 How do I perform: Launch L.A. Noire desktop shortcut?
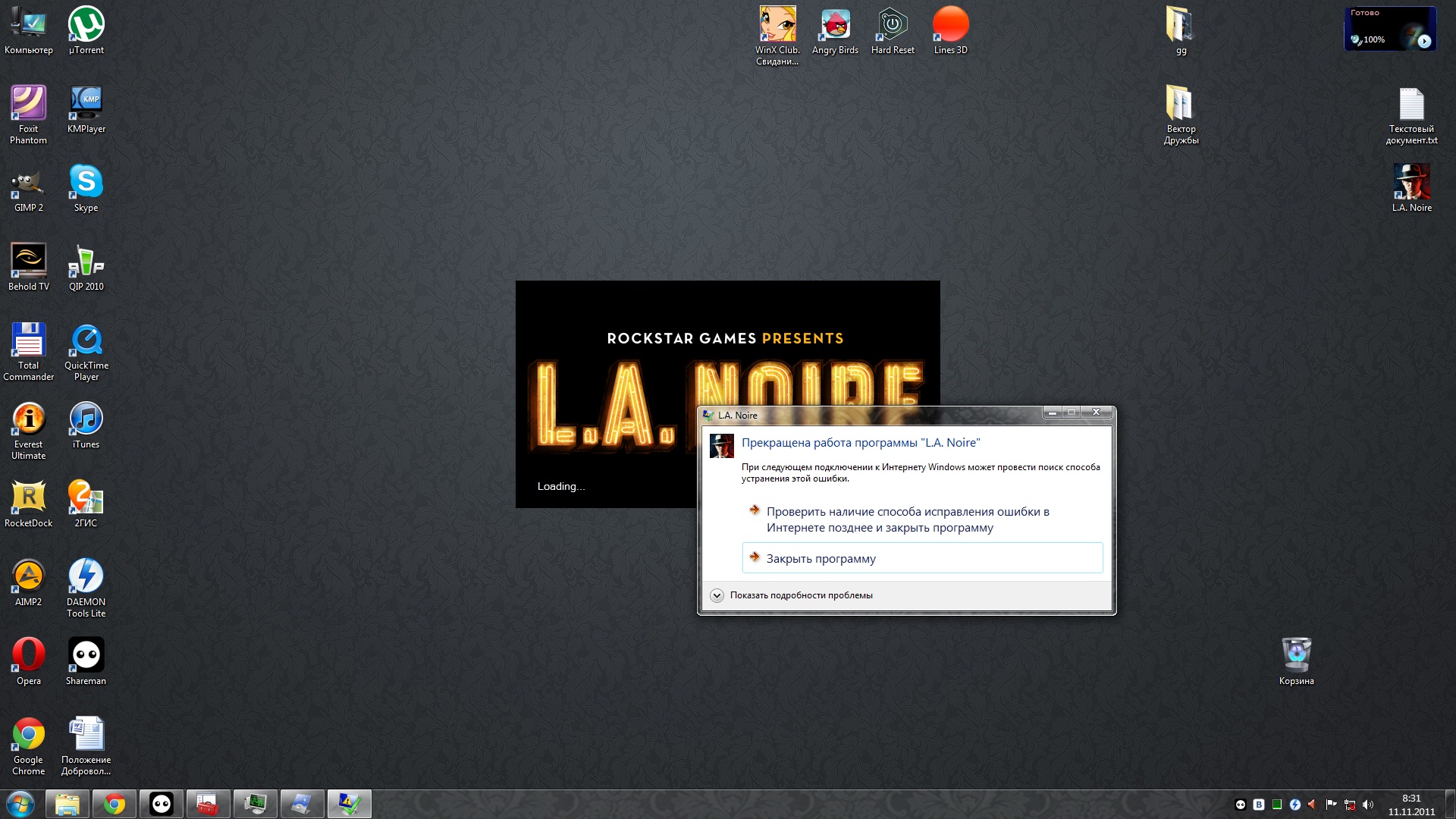pyautogui.click(x=1412, y=188)
